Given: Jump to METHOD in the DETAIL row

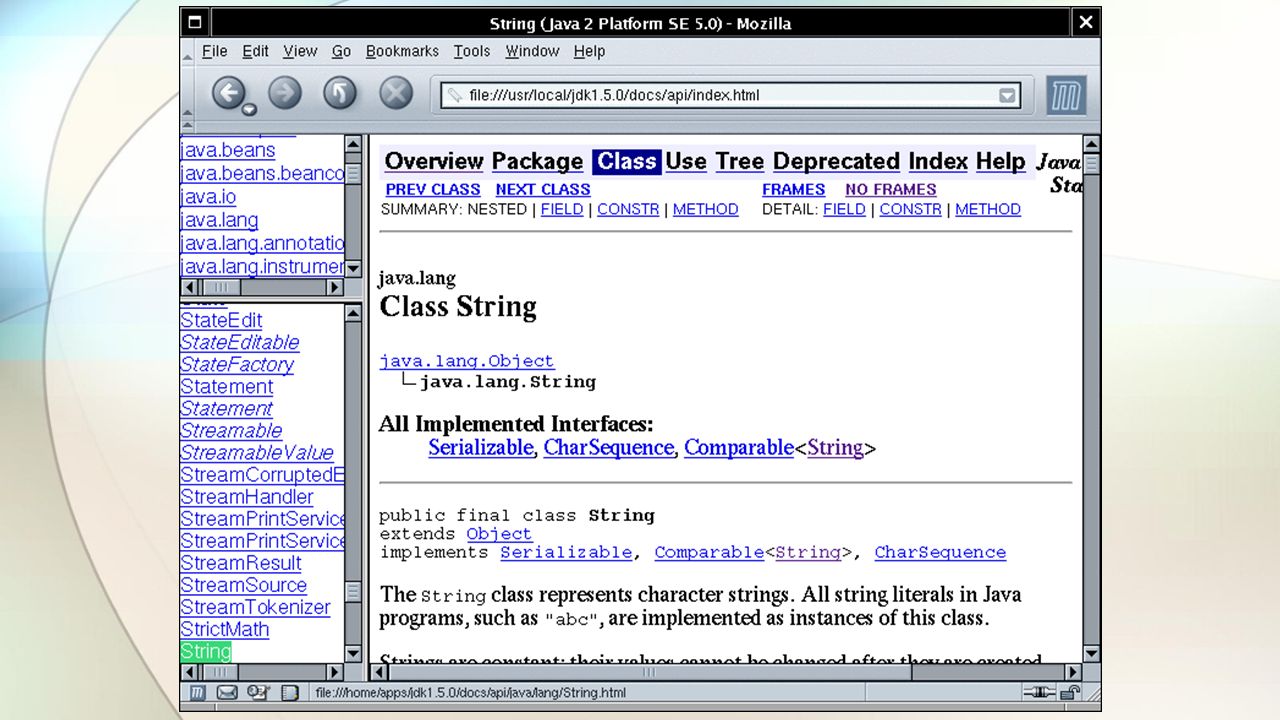Looking at the screenshot, I should tap(988, 210).
